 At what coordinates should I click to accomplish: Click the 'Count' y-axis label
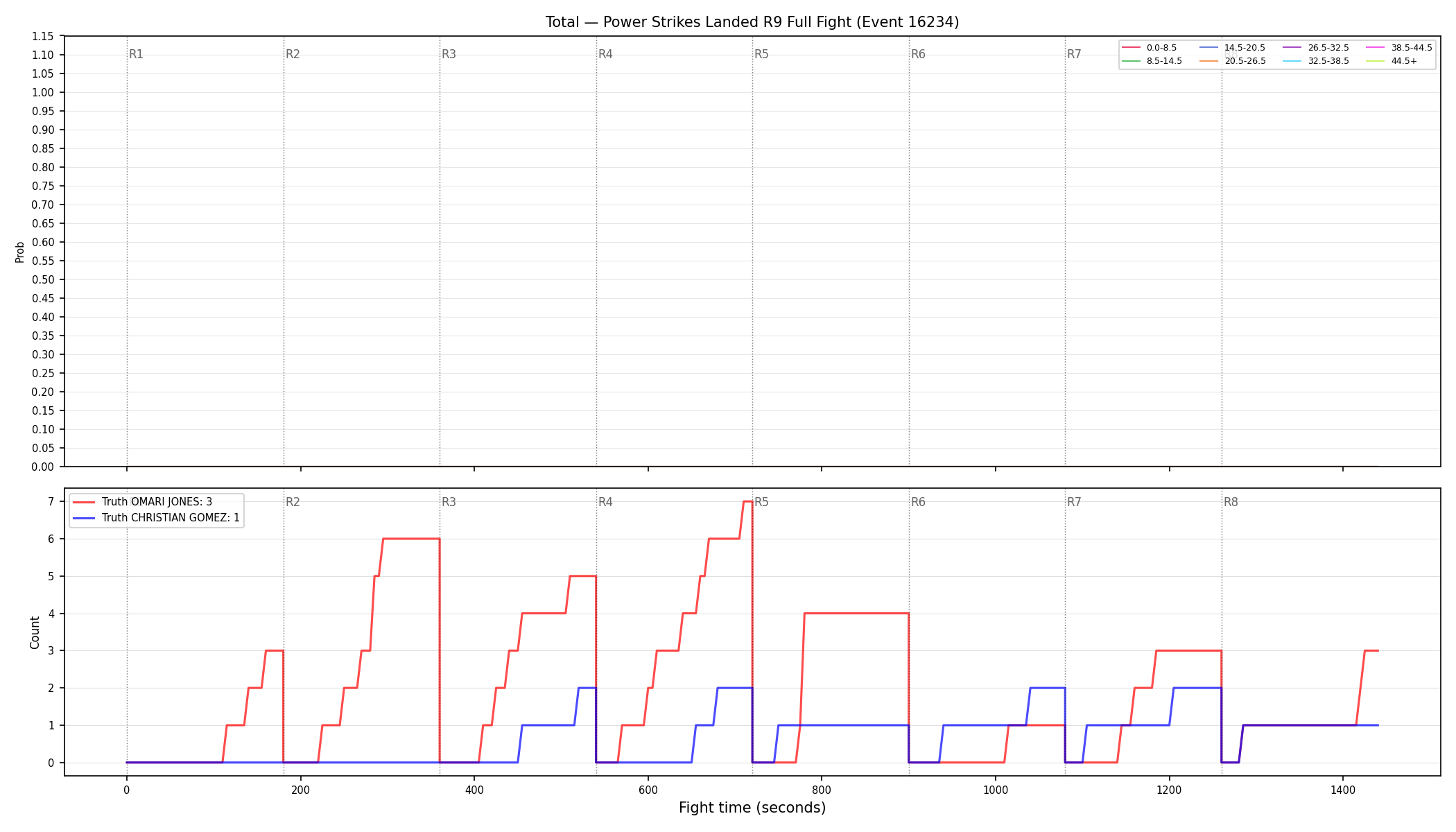pos(35,632)
